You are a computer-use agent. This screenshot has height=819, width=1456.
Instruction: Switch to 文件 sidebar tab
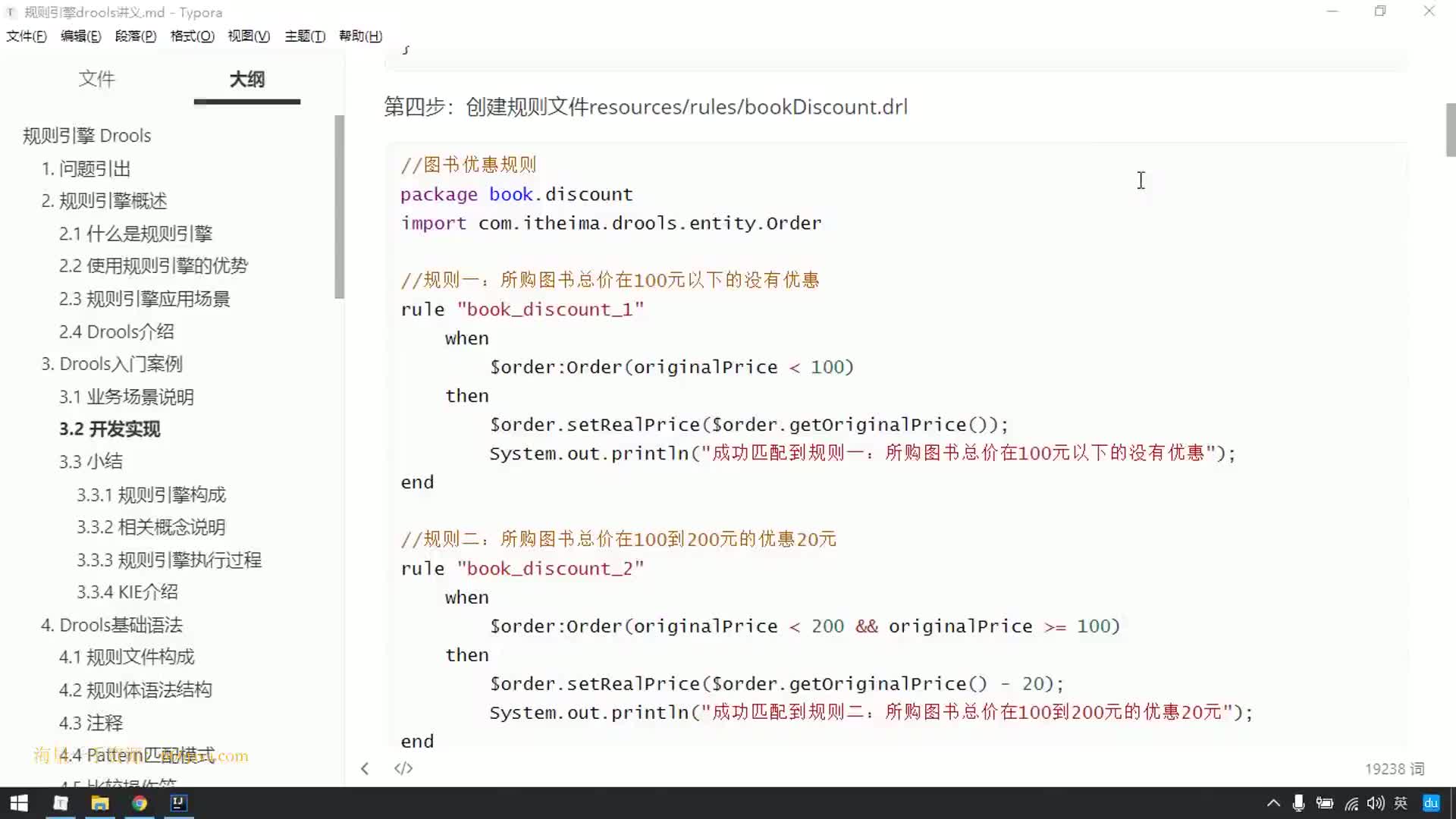click(97, 79)
